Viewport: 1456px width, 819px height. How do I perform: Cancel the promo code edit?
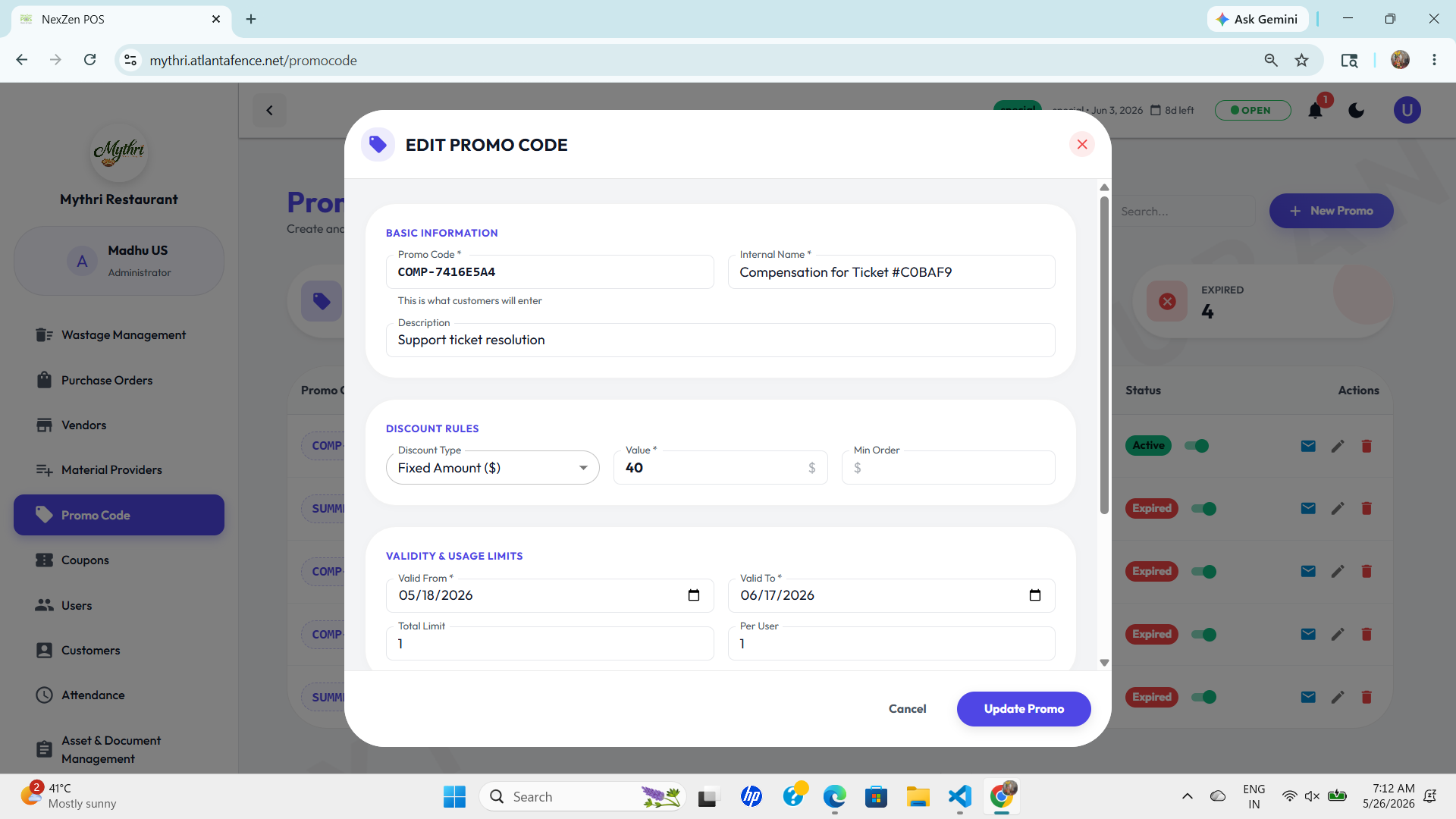point(907,709)
